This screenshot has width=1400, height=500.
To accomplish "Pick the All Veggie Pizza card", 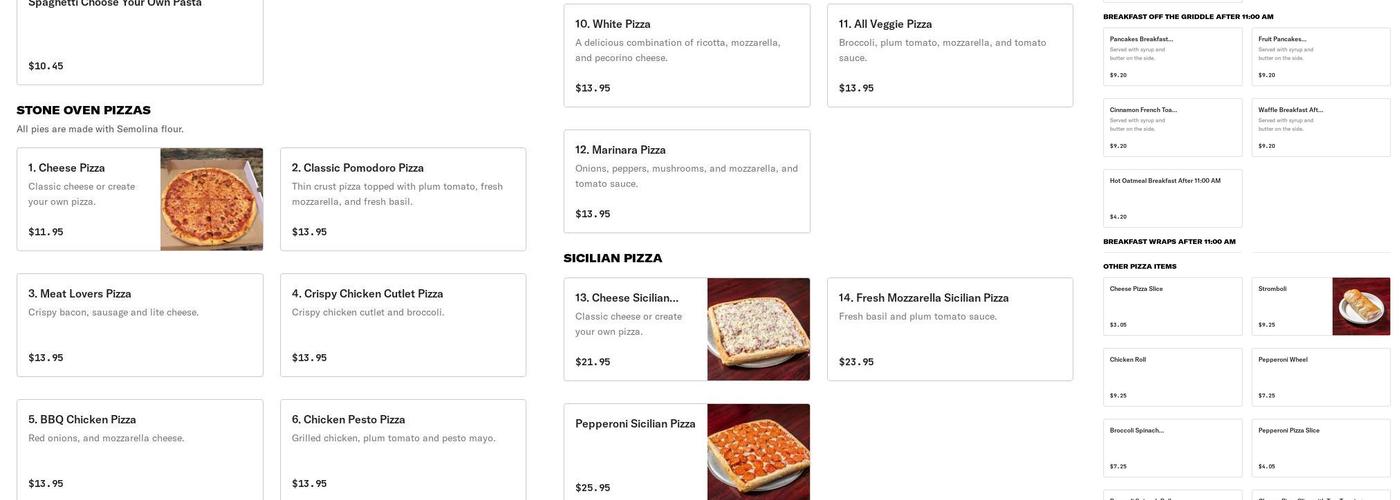I will 949,55.
